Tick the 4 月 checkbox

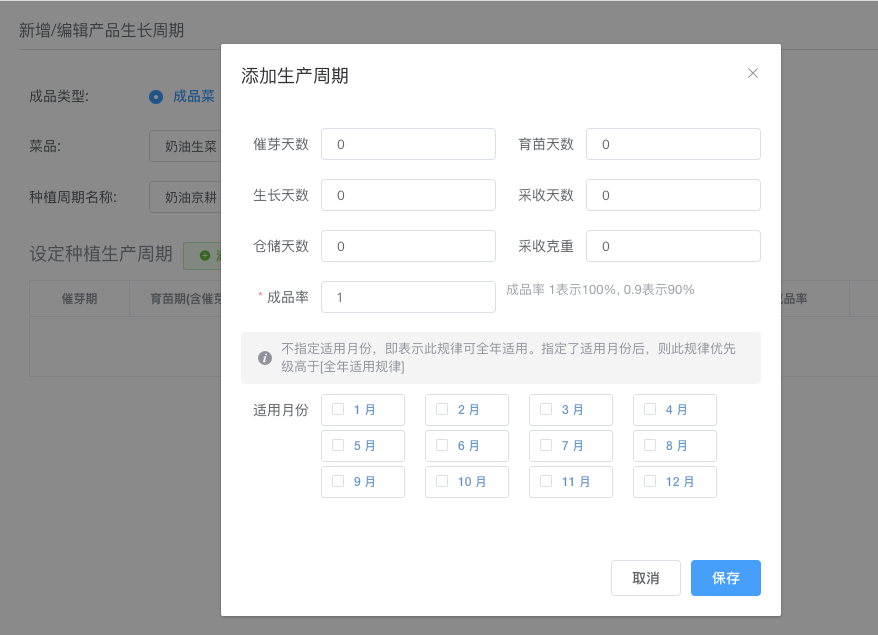[650, 409]
